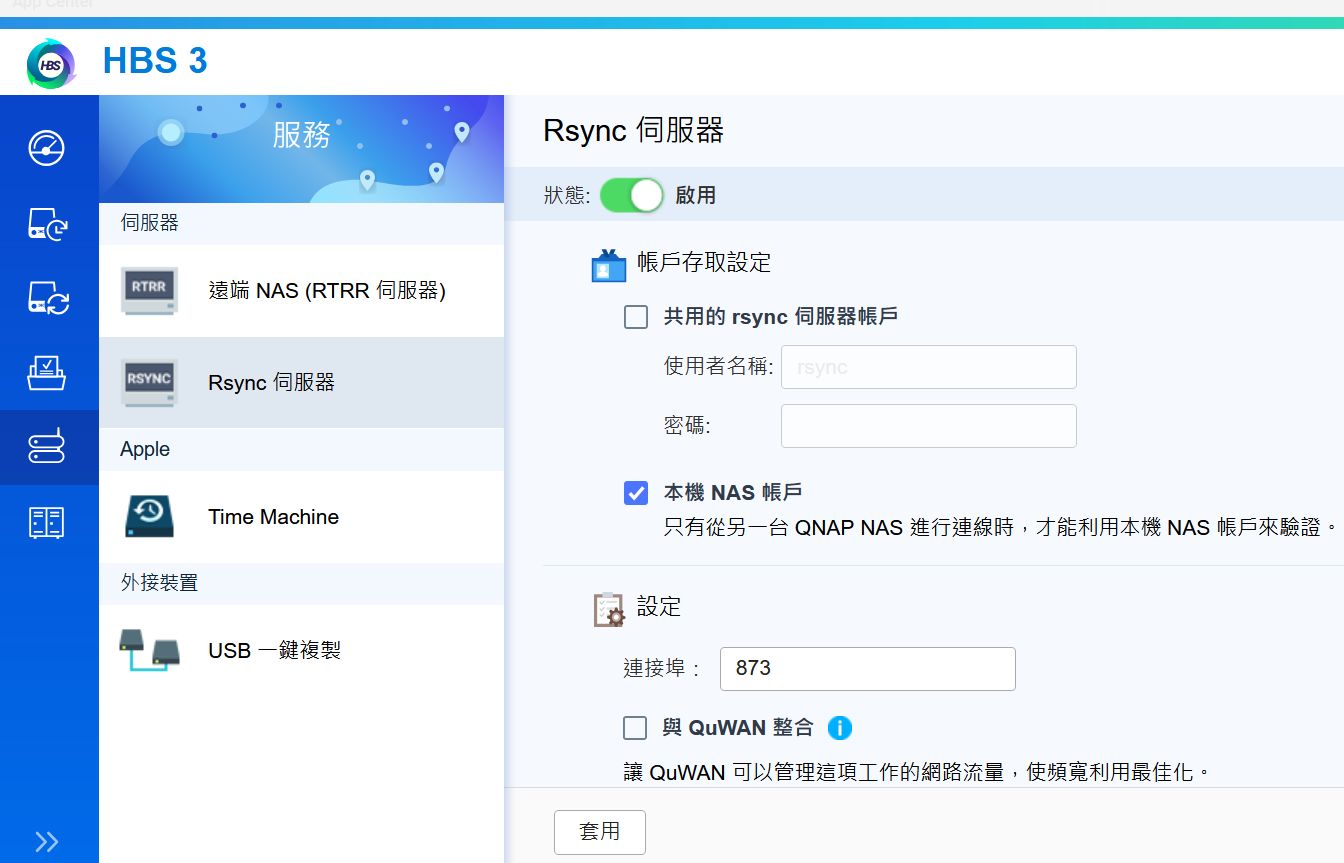Enable 共用的 rsync 伺服器帳戶 checkbox
The height and width of the screenshot is (863, 1344).
[x=636, y=317]
